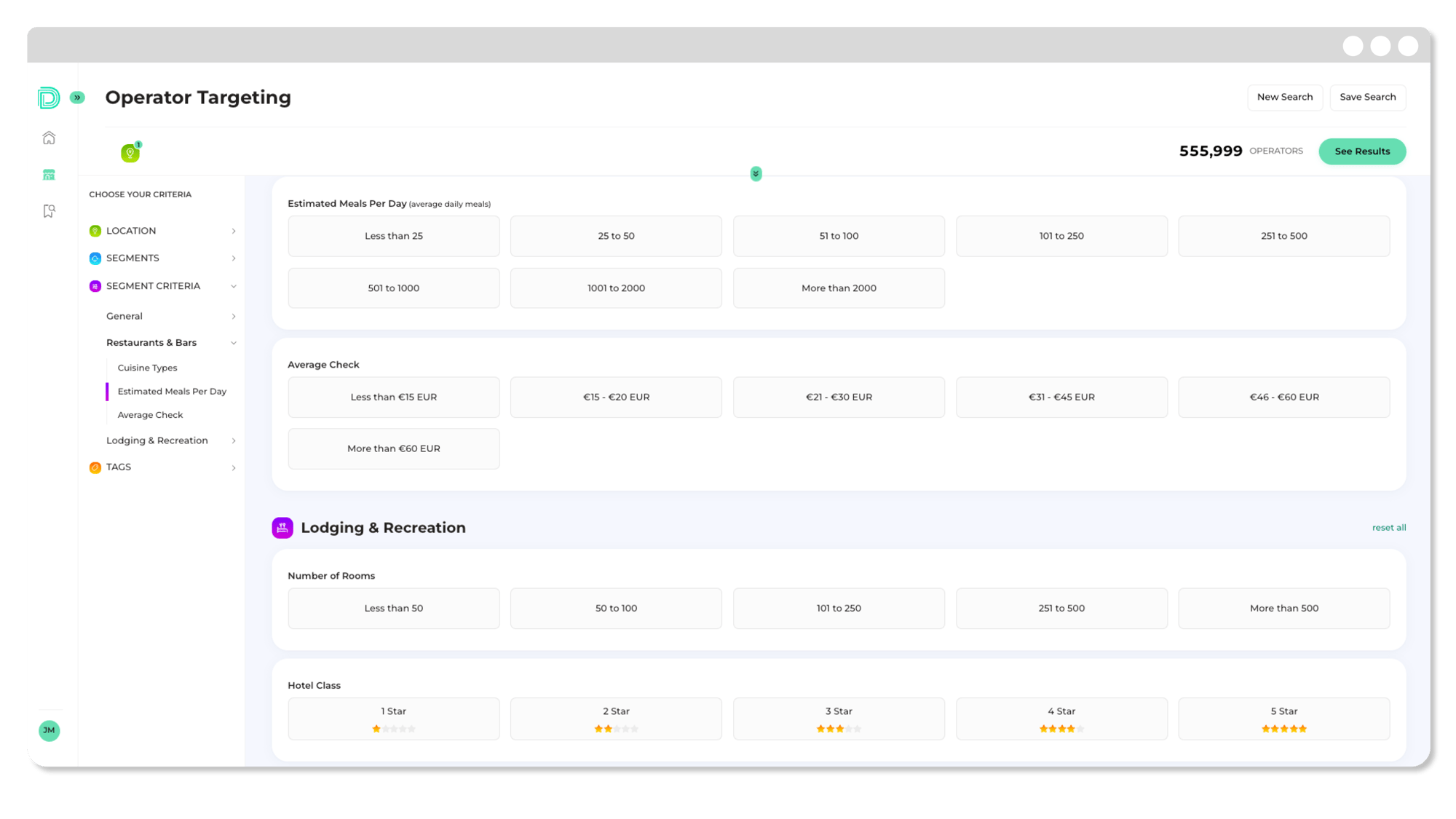
Task: Click the green location pin badge with count 1
Action: point(131,152)
